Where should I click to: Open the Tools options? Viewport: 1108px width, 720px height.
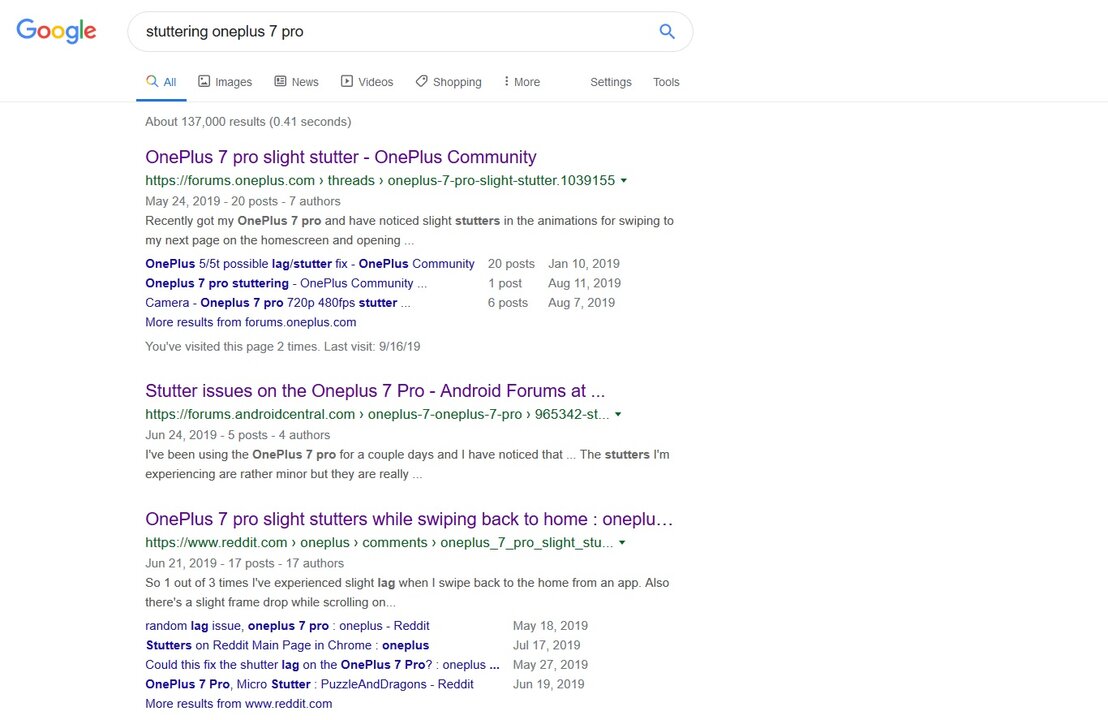[x=666, y=82]
